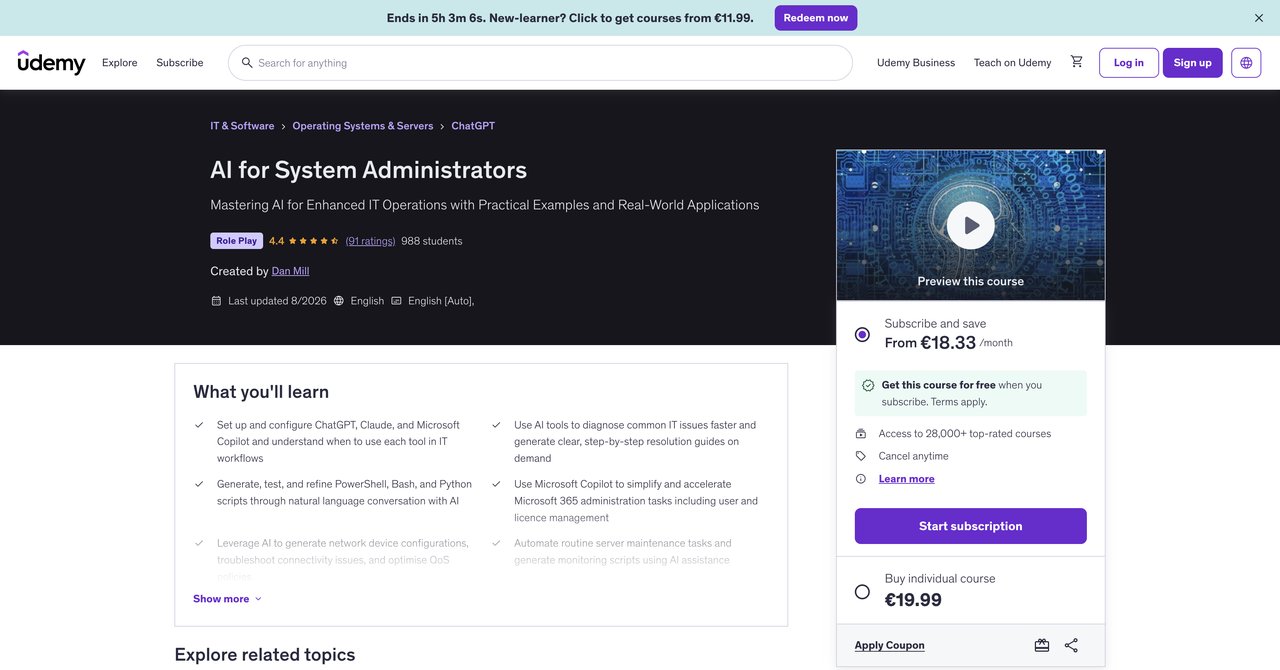Click the star rating icons
1280x670 pixels.
coord(314,241)
